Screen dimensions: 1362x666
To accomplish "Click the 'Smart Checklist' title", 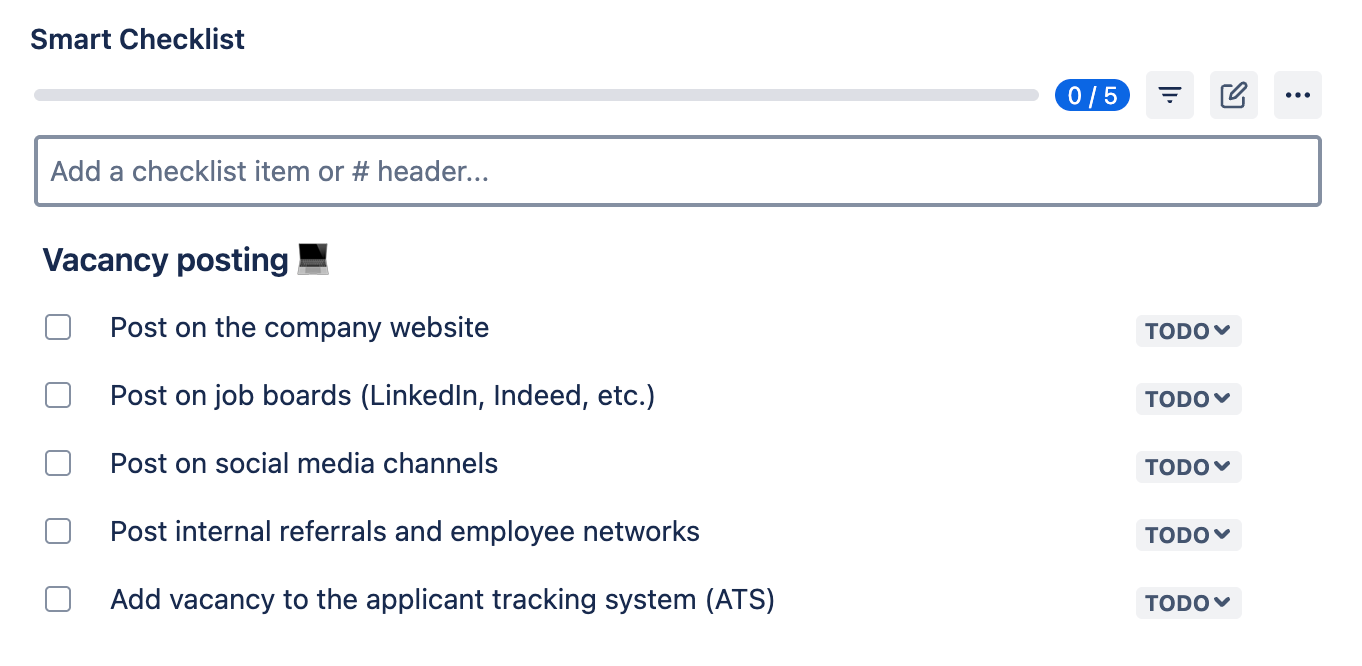I will 138,40.
